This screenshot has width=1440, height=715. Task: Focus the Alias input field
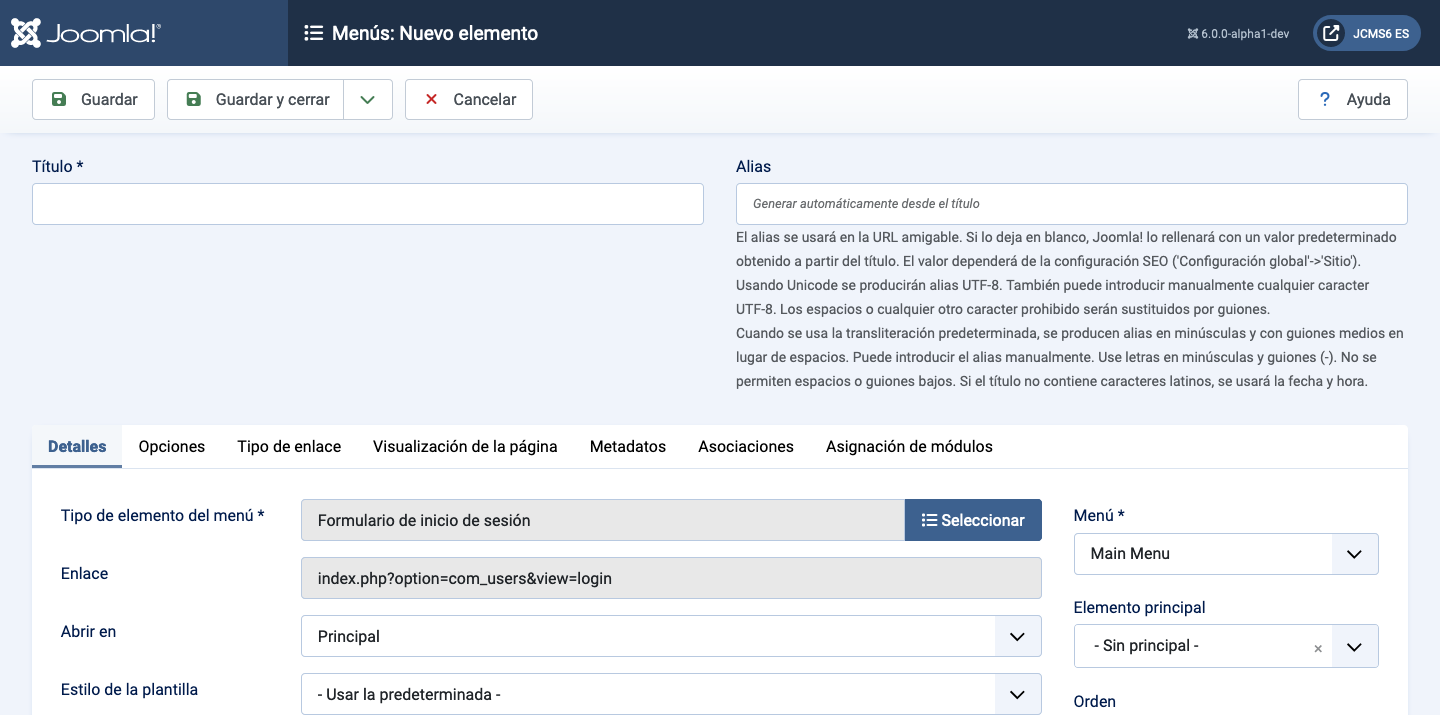(x=1072, y=204)
